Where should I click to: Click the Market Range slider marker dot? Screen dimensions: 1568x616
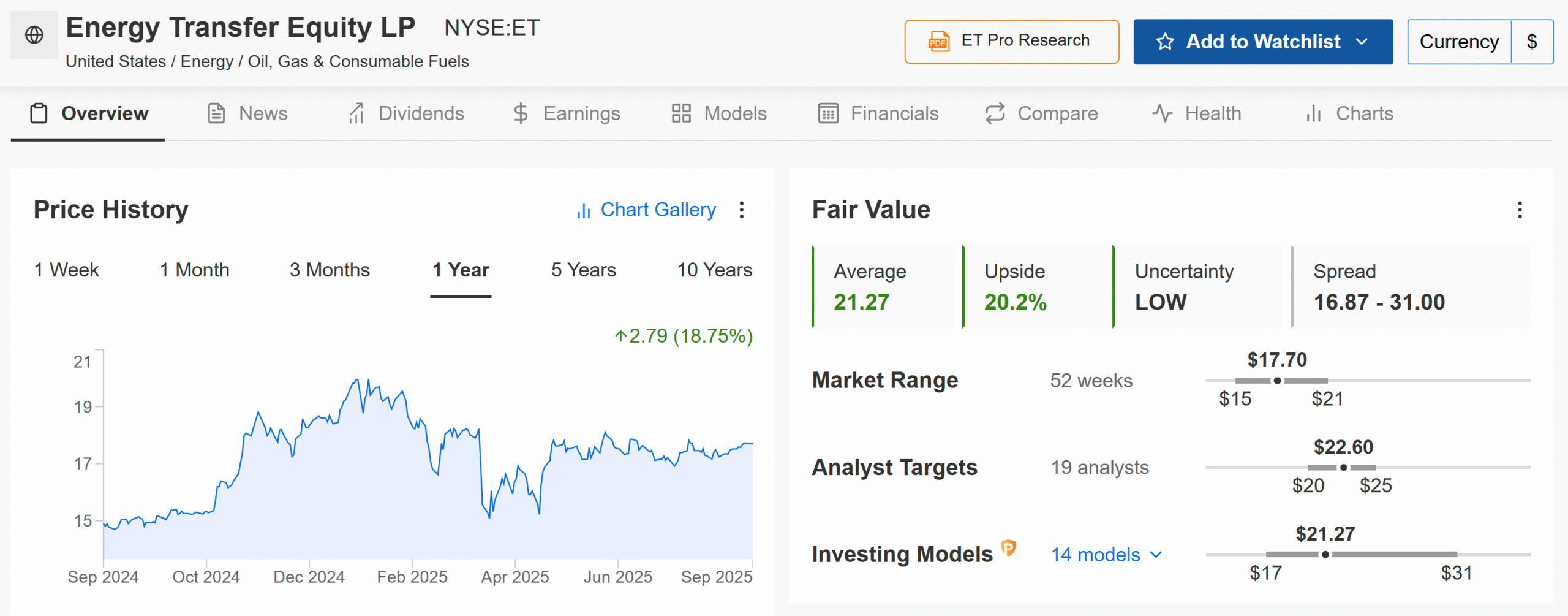coord(1277,381)
